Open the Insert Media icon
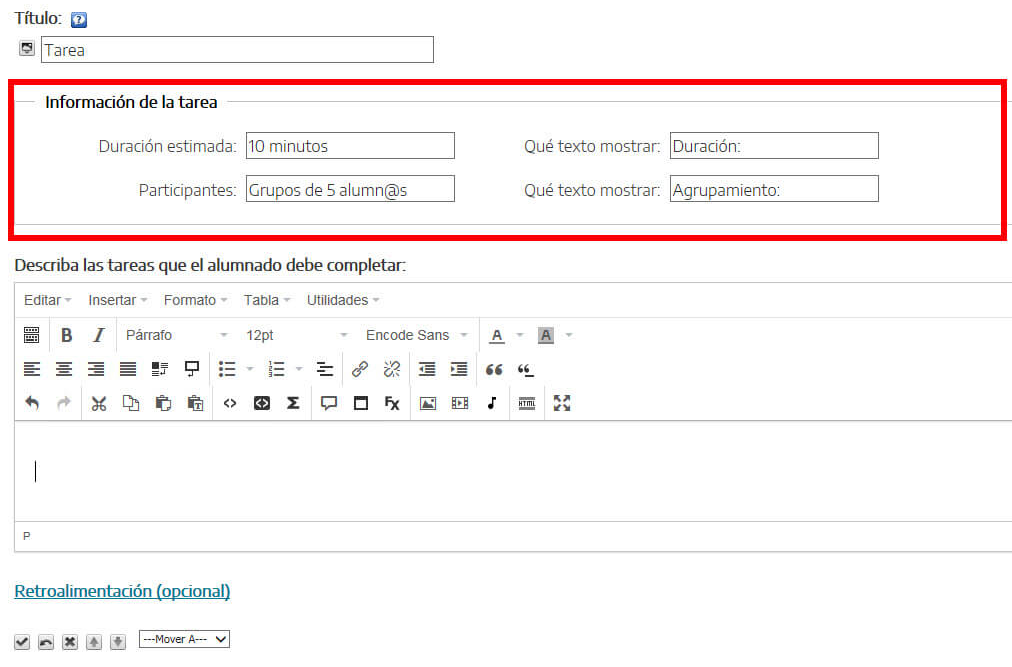The height and width of the screenshot is (667, 1012). tap(459, 403)
